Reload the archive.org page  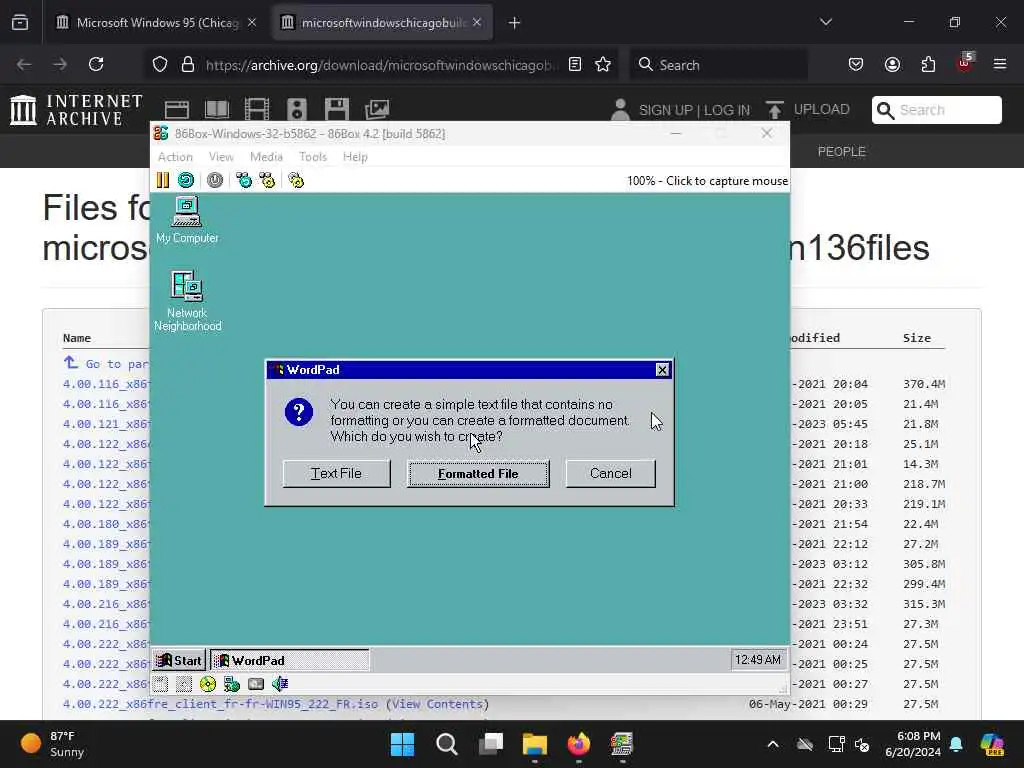point(96,64)
